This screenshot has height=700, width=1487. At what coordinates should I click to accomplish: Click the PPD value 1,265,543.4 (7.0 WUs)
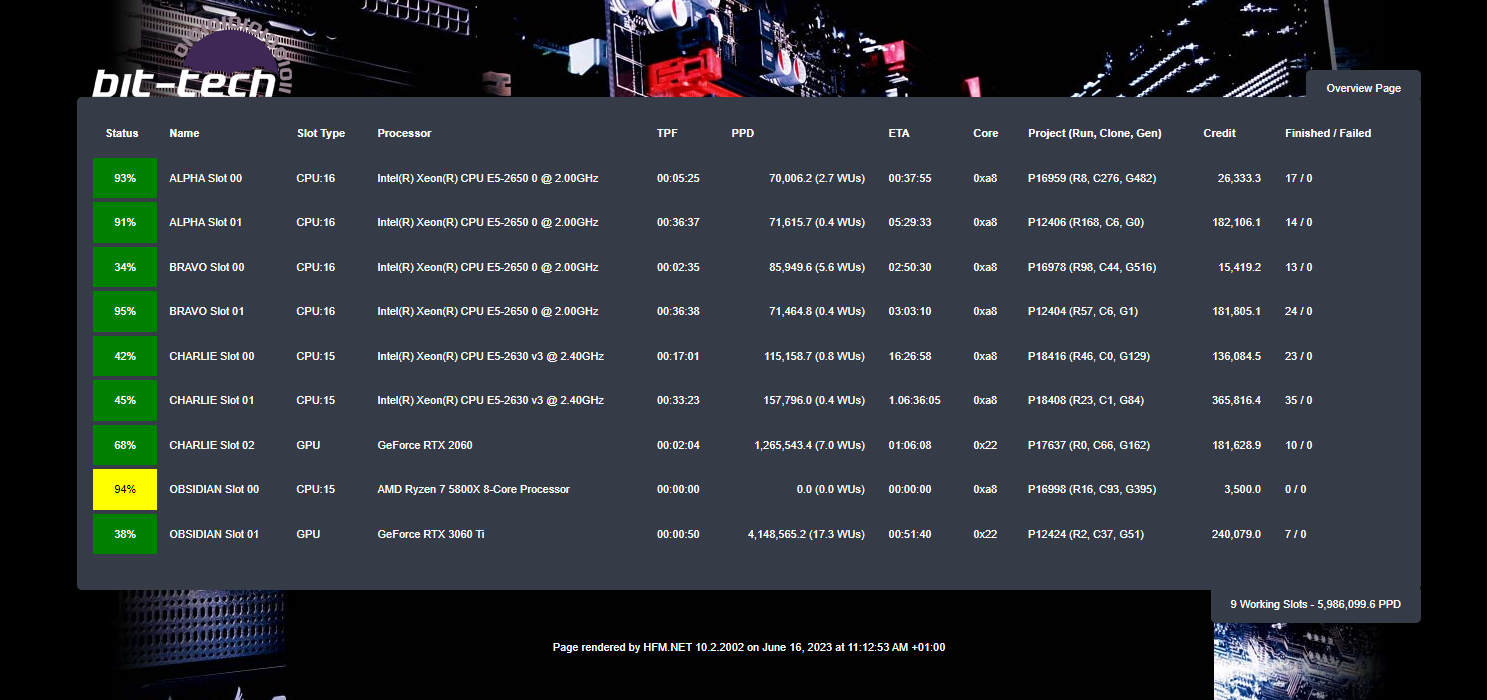(x=810, y=445)
